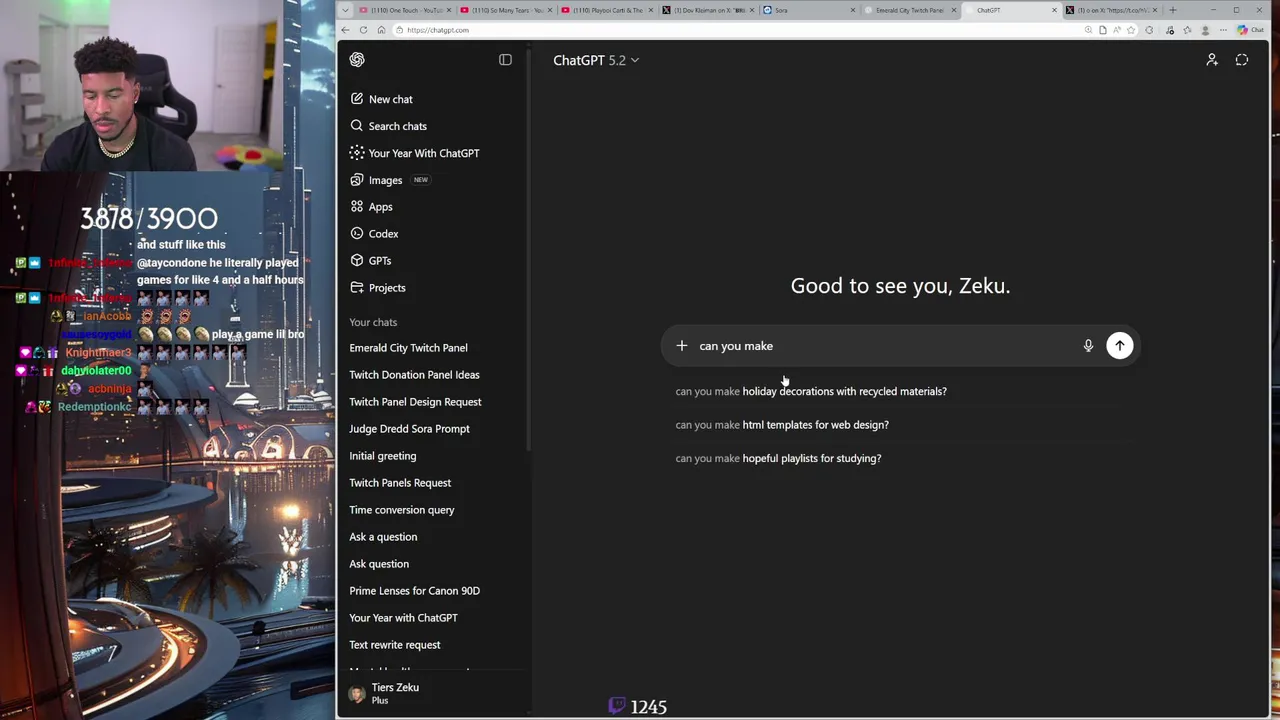Choose suggestion hopeful playlists for studying
This screenshot has width=1280, height=720.
[x=778, y=459]
